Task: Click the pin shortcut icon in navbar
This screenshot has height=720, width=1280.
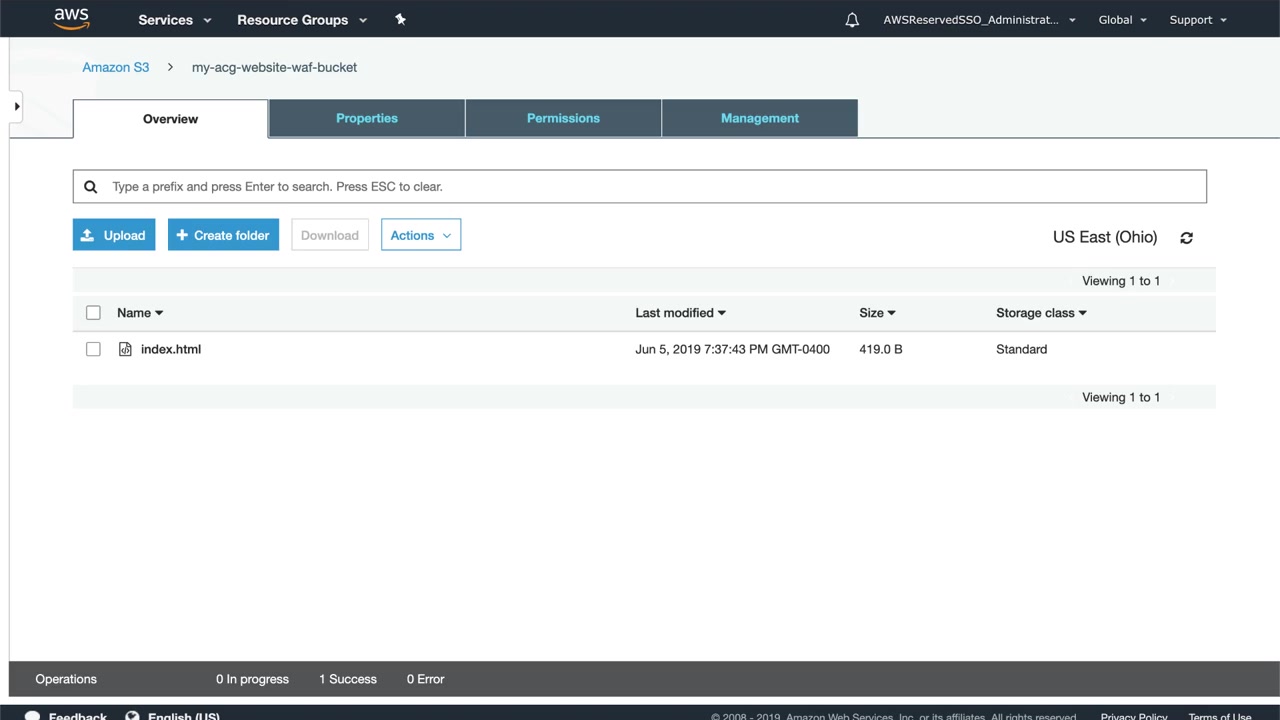Action: pos(400,19)
